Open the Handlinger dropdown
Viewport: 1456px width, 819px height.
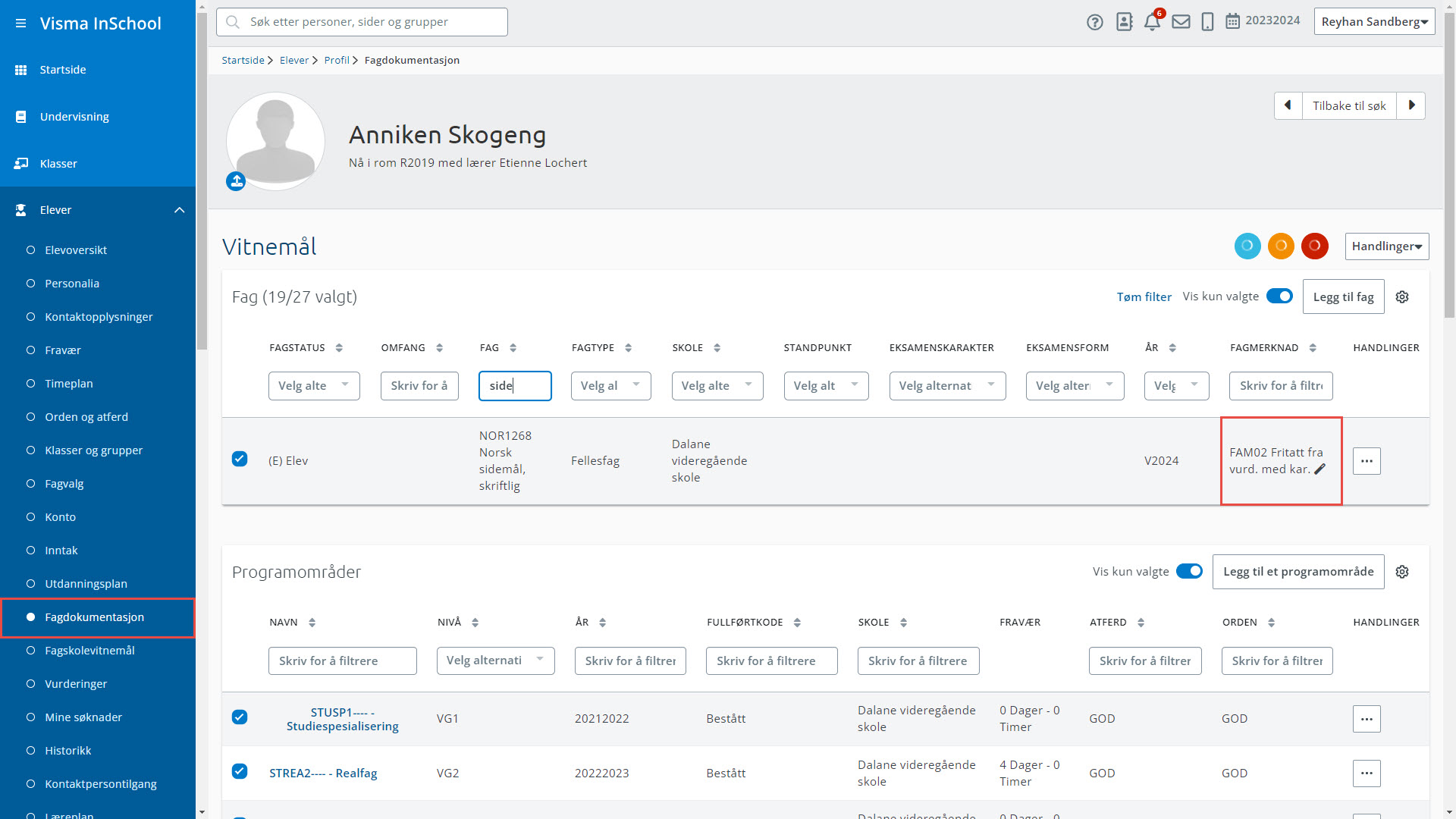click(x=1386, y=246)
